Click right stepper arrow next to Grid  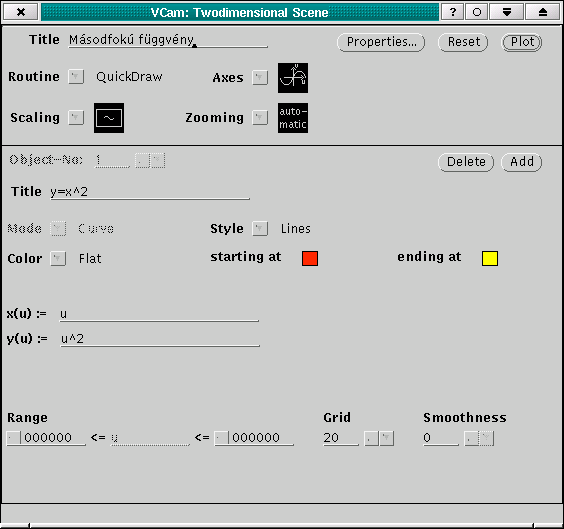tap(387, 438)
